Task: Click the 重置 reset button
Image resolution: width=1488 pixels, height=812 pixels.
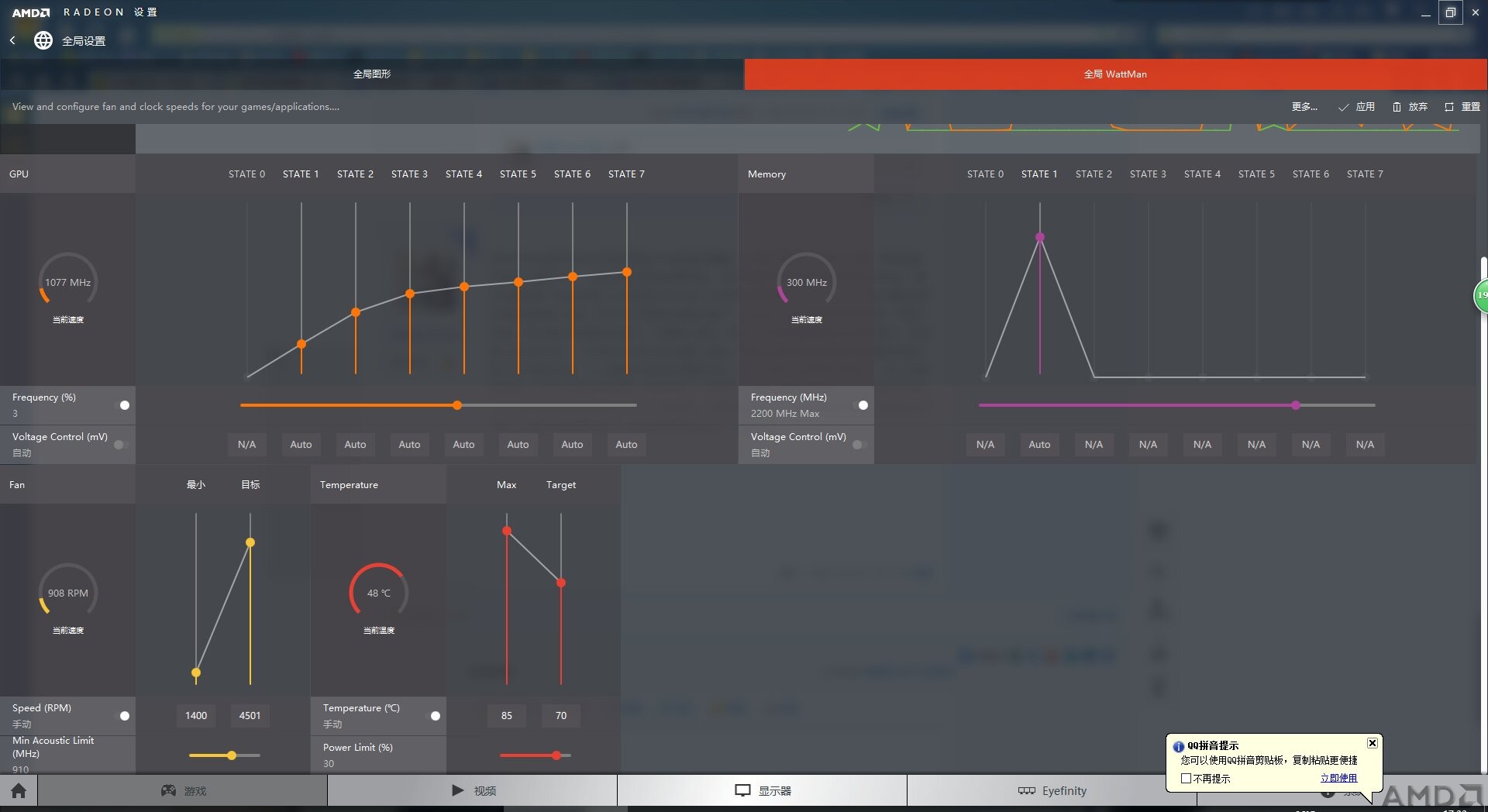Action: point(1462,107)
